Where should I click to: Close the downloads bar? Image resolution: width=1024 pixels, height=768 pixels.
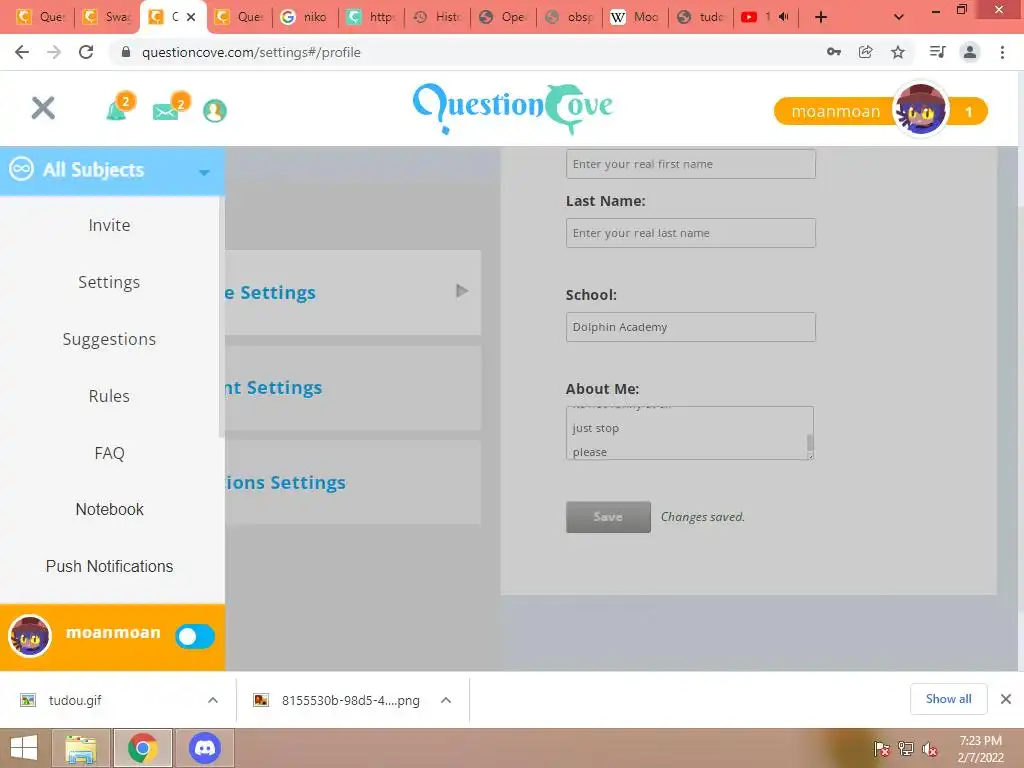(x=1006, y=699)
